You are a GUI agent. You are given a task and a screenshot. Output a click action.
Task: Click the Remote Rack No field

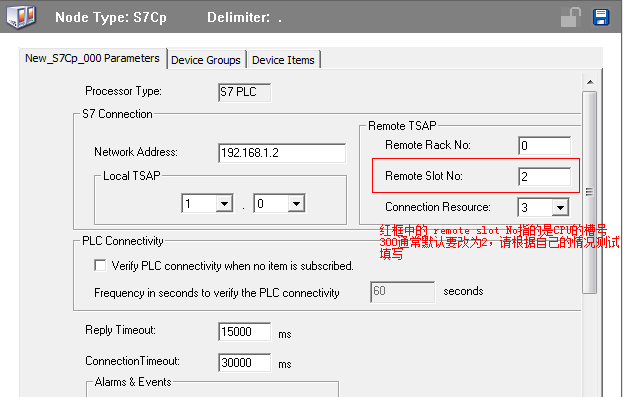click(544, 146)
